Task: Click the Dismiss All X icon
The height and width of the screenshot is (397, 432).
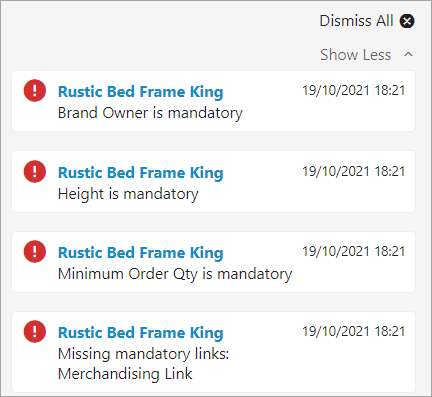Action: point(407,21)
